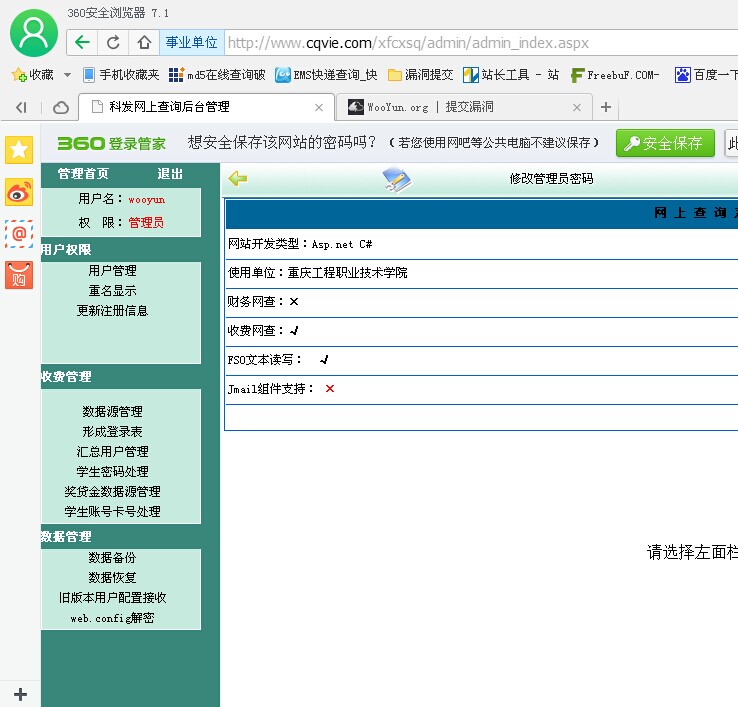
Task: Open 学生密码处理 menu item
Action: [112, 472]
